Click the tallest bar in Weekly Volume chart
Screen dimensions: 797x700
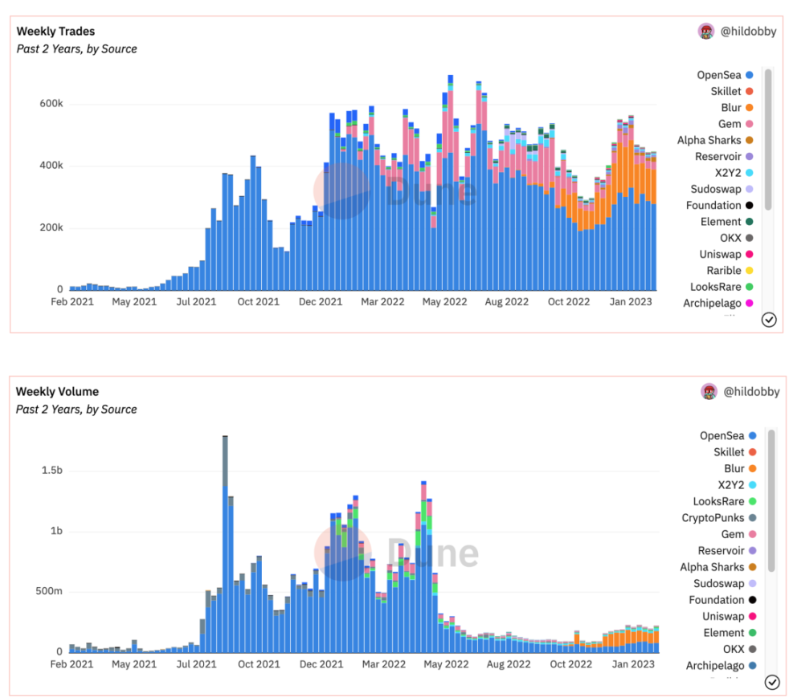(x=225, y=544)
